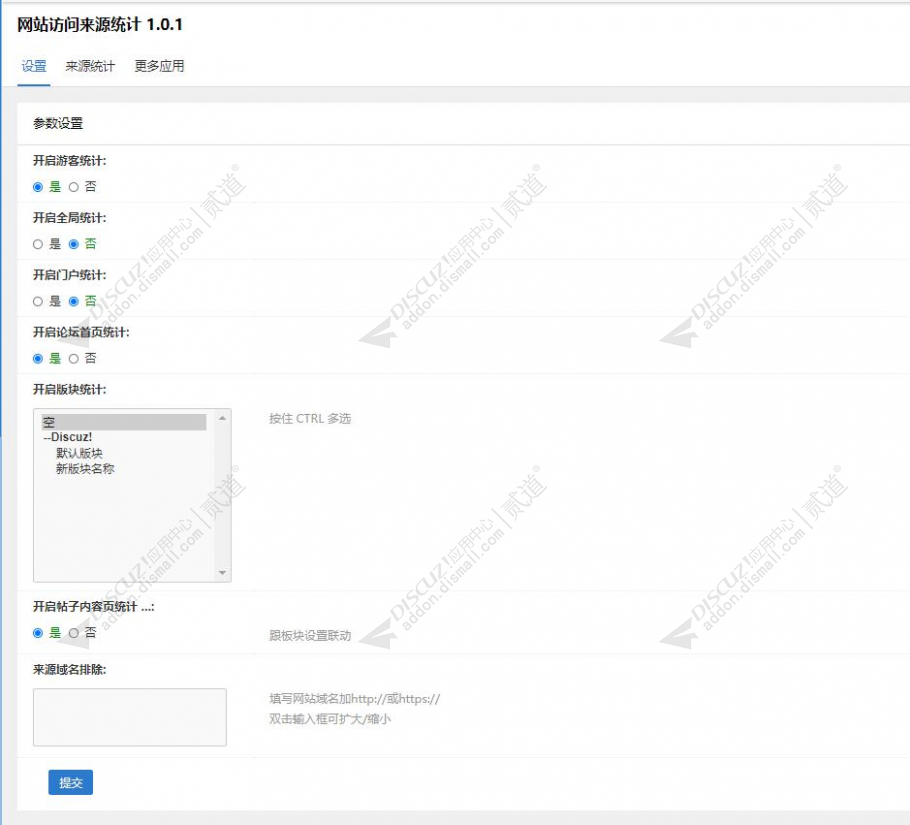The height and width of the screenshot is (825, 910).
Task: Select 否 for 开启游客统计
Action: (74, 187)
